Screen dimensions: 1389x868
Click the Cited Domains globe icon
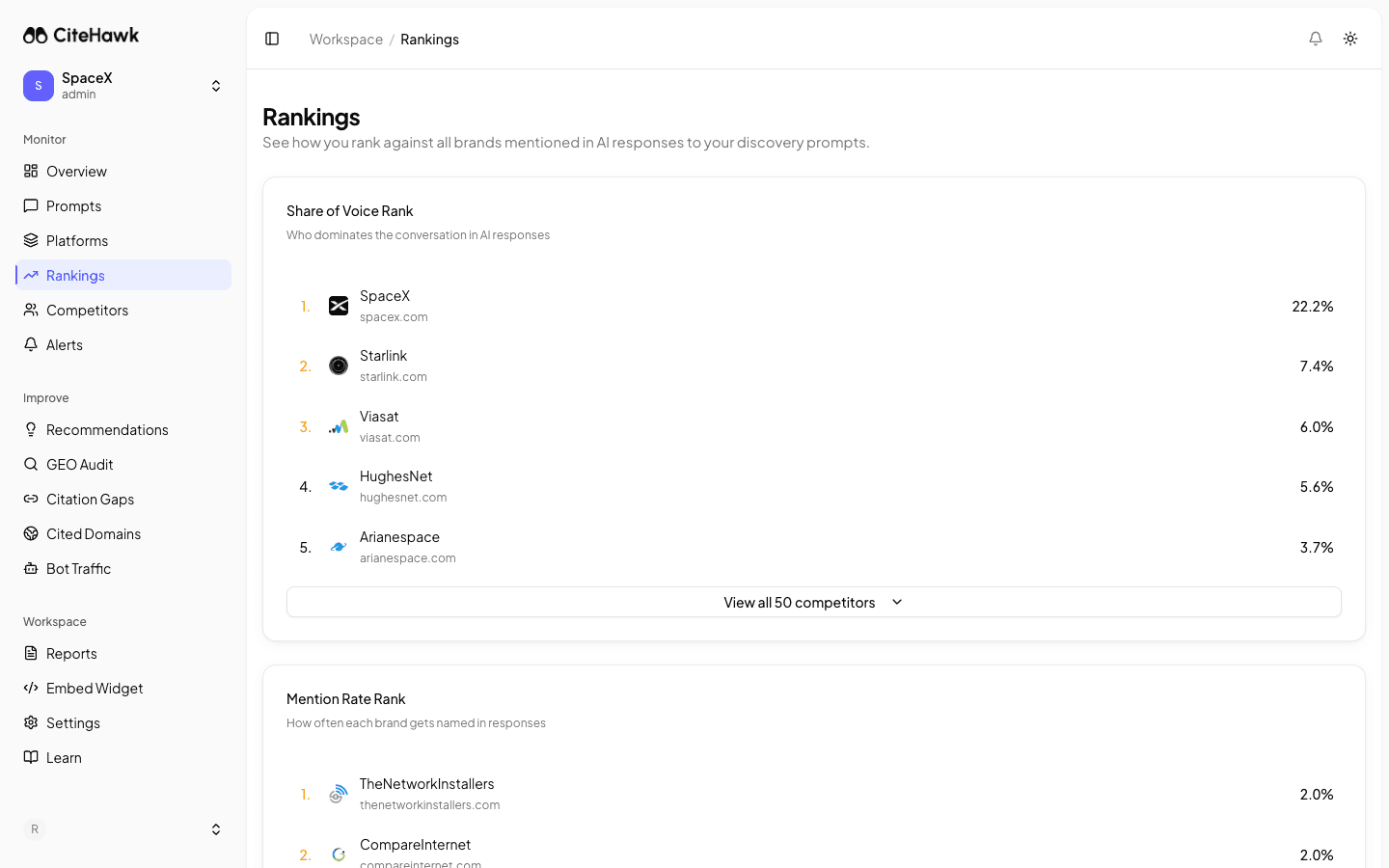click(x=31, y=533)
